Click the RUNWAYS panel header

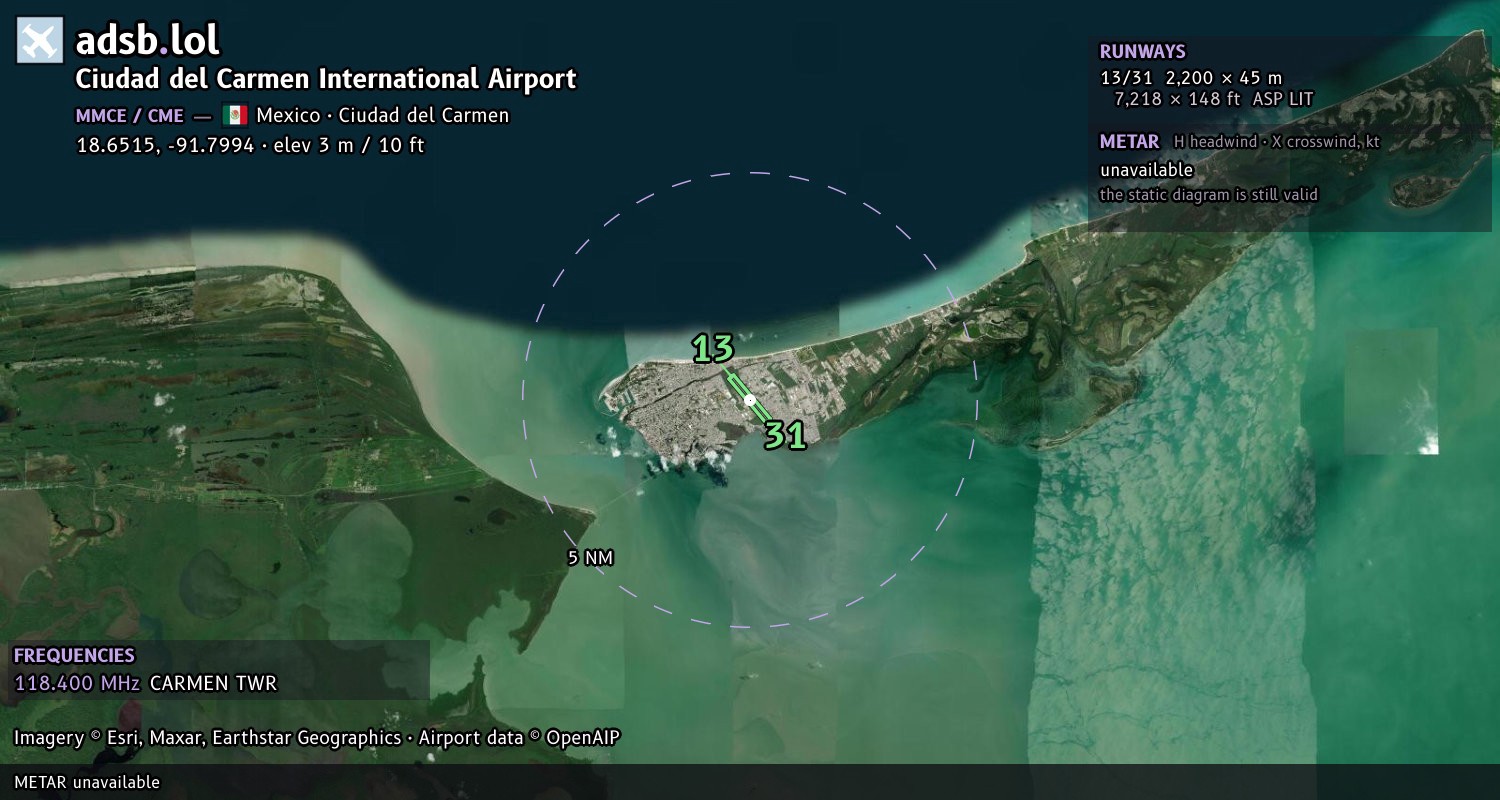click(x=1142, y=52)
